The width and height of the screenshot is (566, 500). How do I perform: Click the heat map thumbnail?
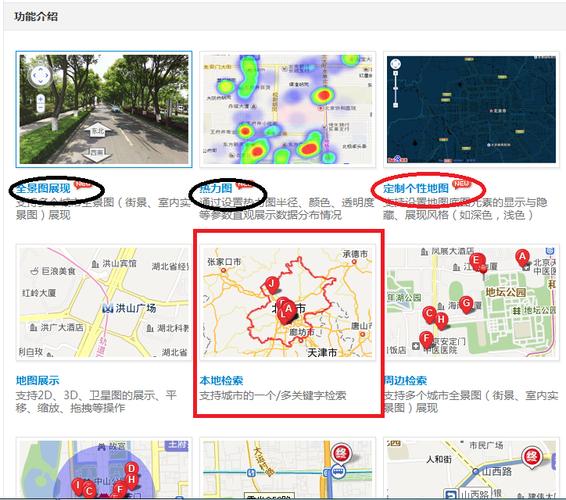[288, 109]
